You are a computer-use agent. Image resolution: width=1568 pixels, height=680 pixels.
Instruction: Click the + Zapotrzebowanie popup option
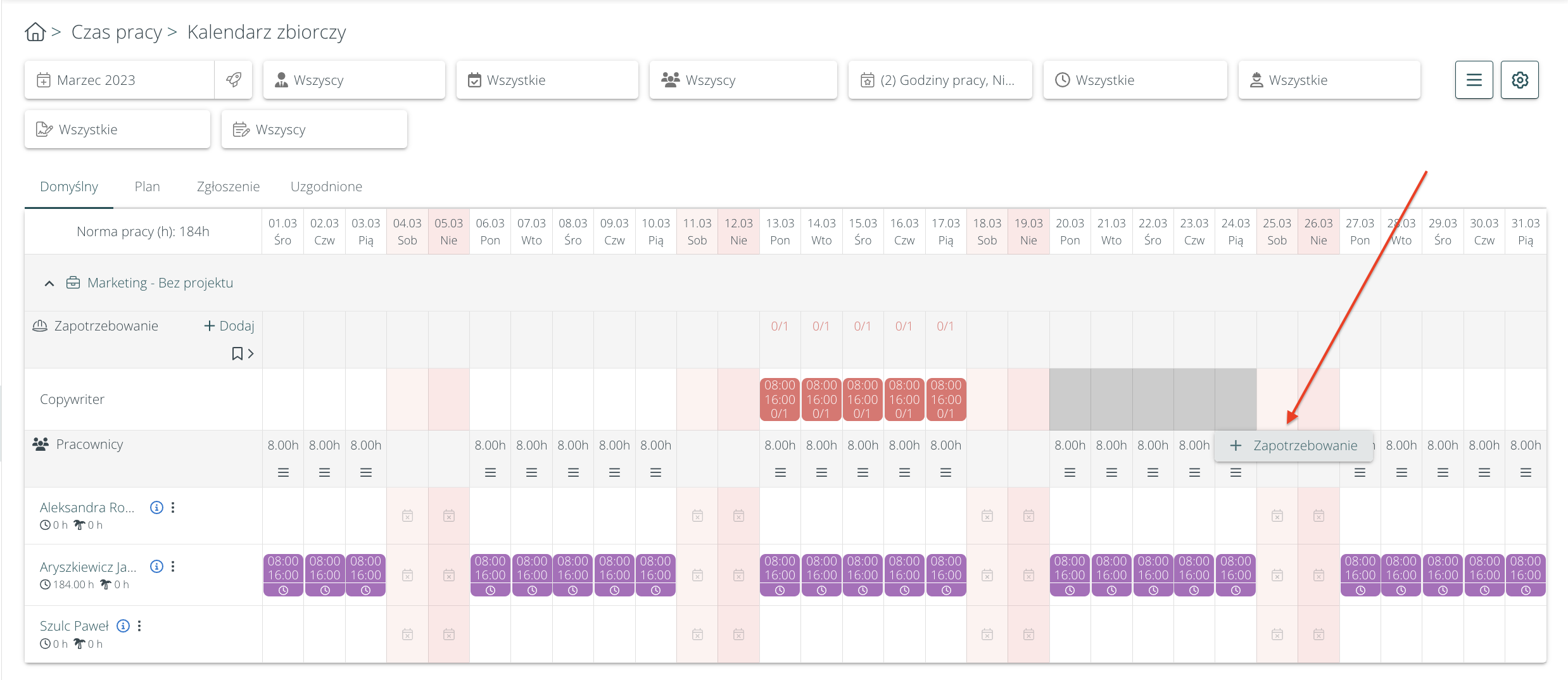point(1294,446)
